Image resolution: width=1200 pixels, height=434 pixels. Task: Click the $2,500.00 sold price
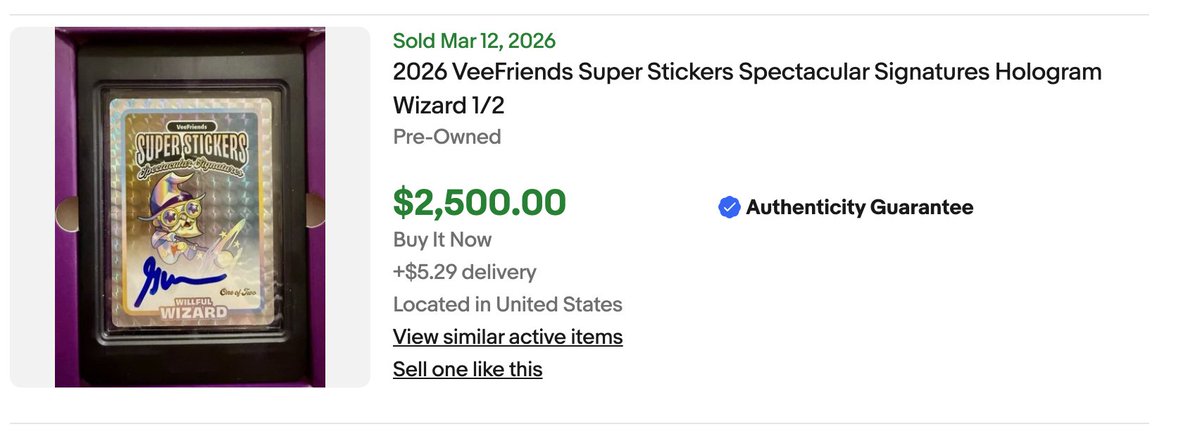point(479,202)
